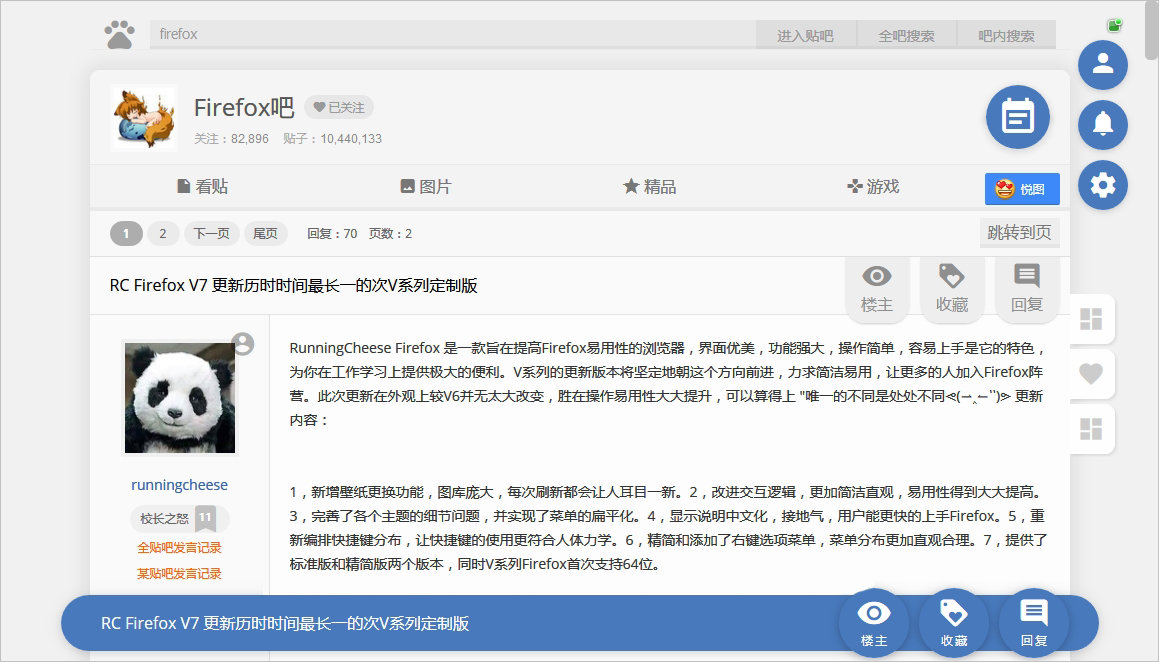Click 楼主 eye icon beside thread title
This screenshot has width=1159, height=662.
877,288
